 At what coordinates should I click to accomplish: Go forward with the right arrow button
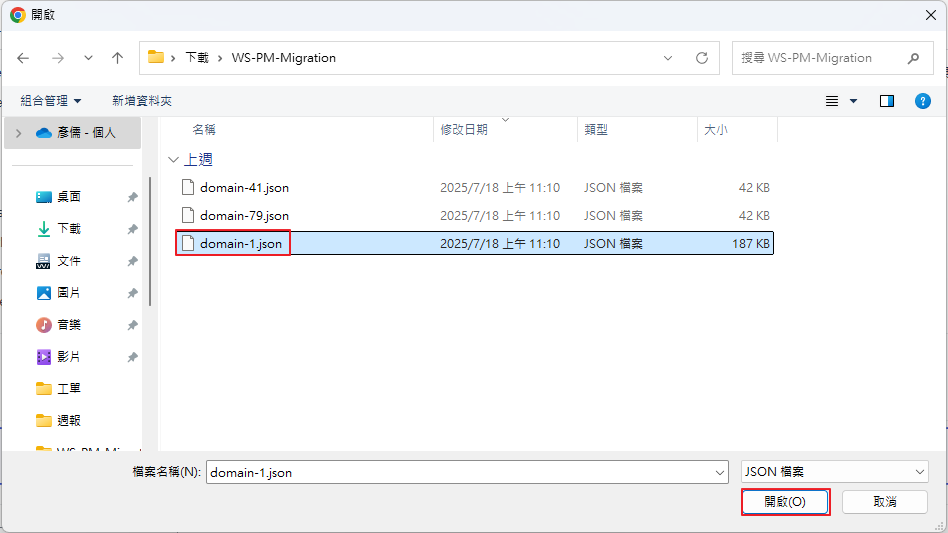(x=57, y=58)
